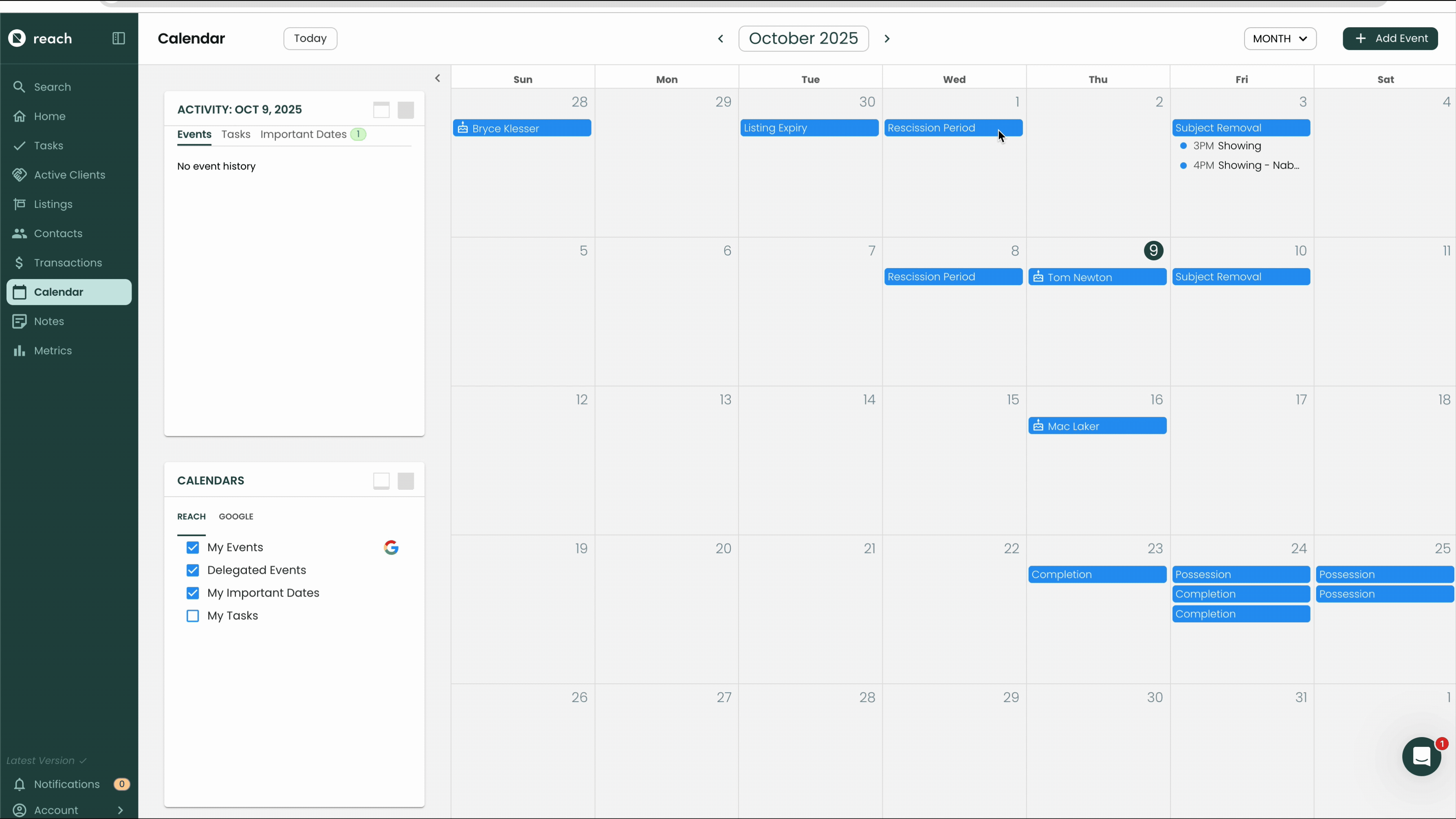This screenshot has height=819, width=1456.
Task: Click the Google sync icon beside My Events
Action: point(391,547)
